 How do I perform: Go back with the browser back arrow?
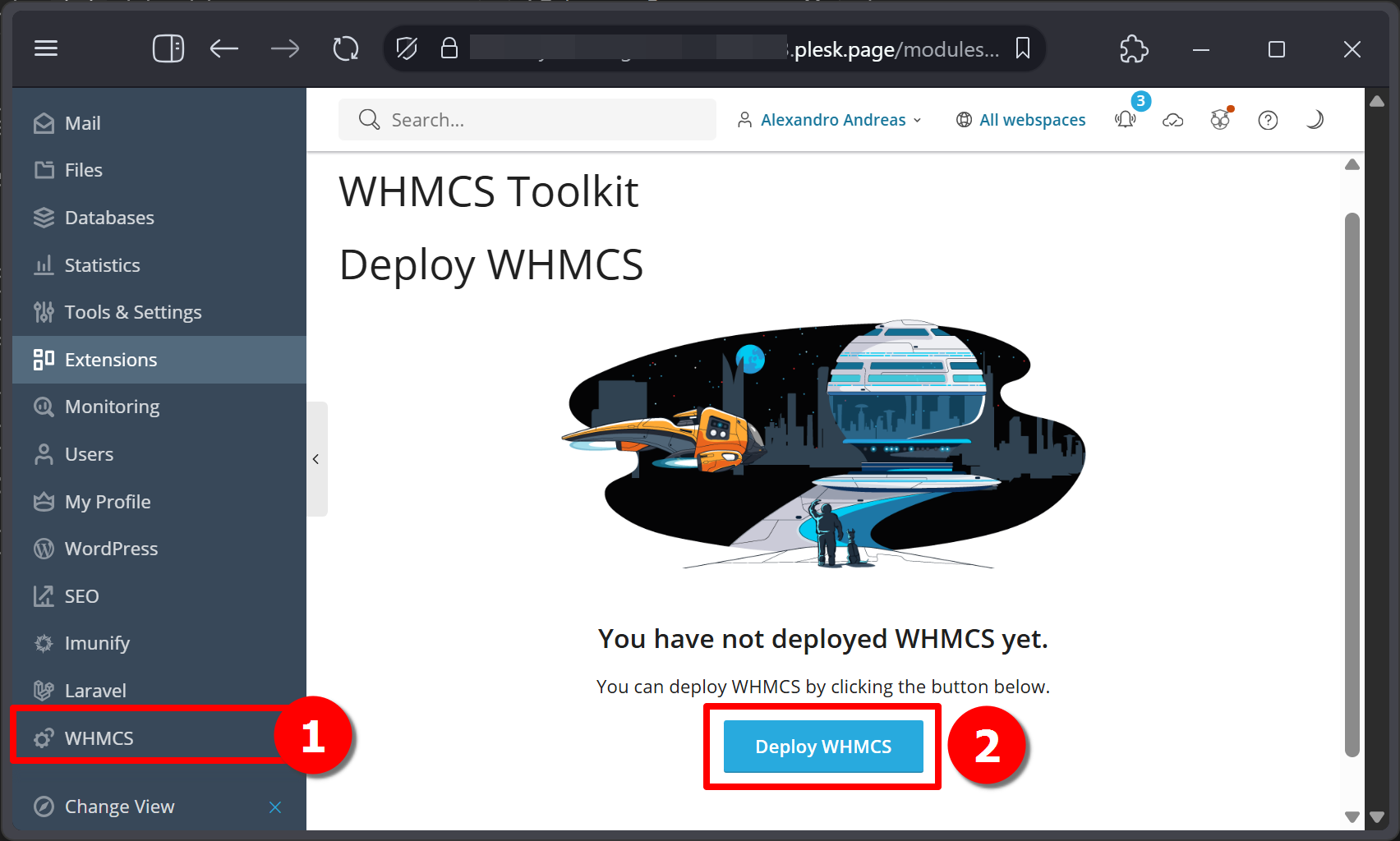223,48
